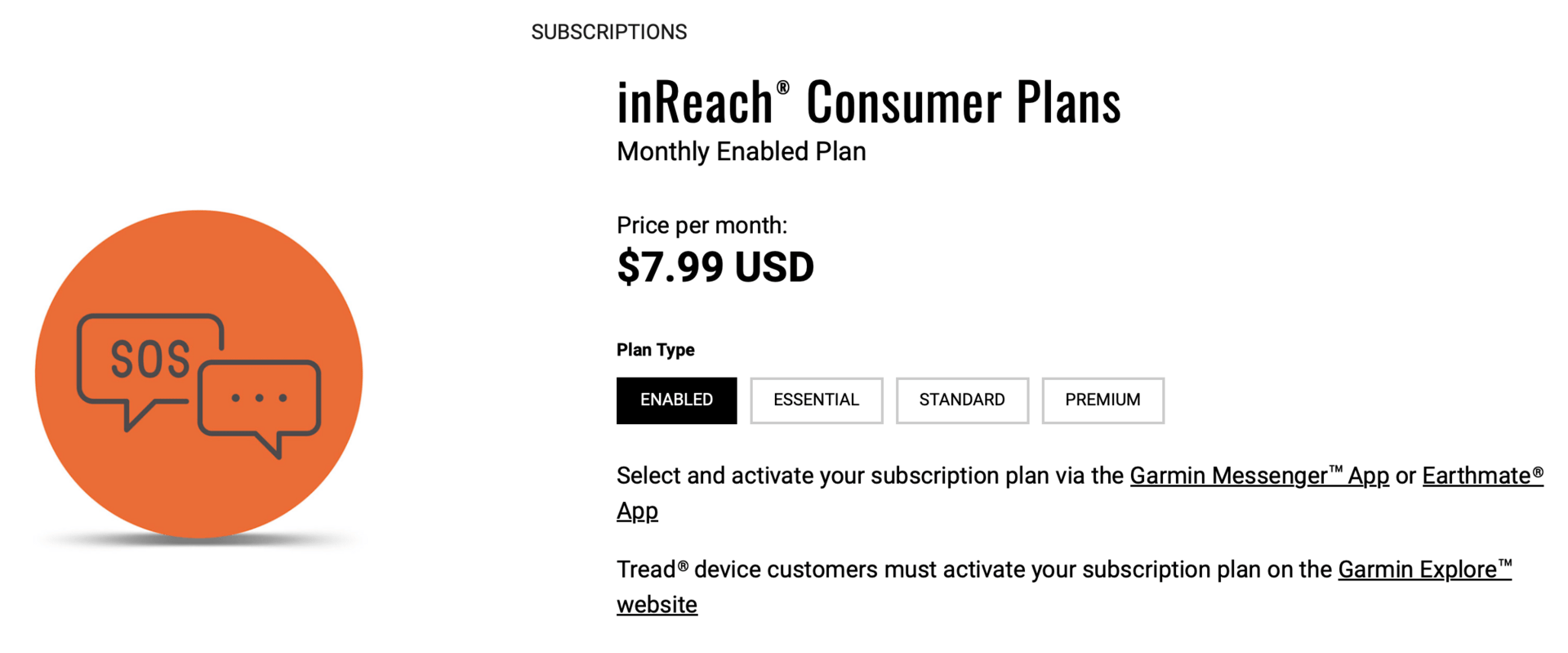This screenshot has height=653, width=1568.
Task: Follow the Earthmate App link
Action: 1481,476
